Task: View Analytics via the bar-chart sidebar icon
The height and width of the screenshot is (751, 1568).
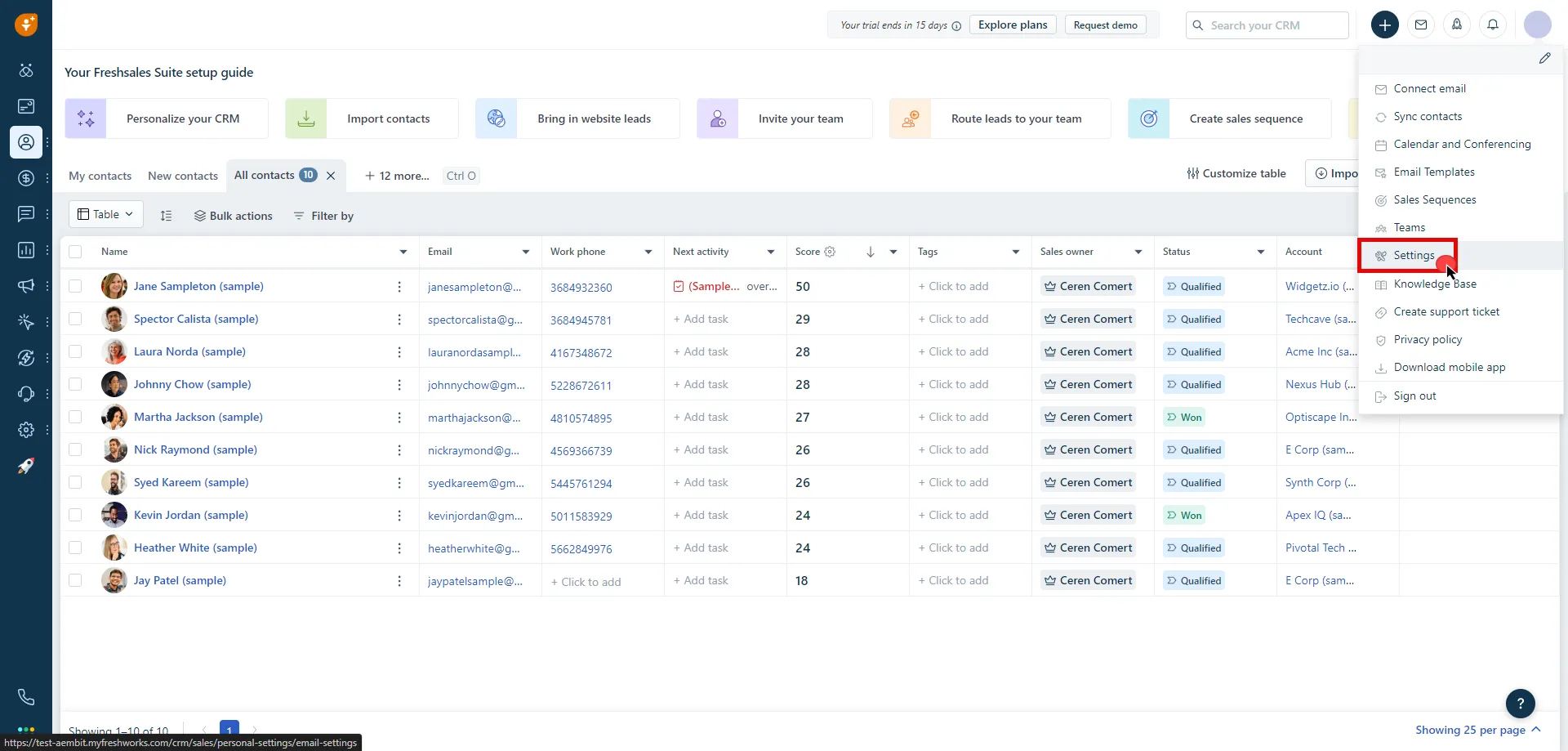Action: 26,250
